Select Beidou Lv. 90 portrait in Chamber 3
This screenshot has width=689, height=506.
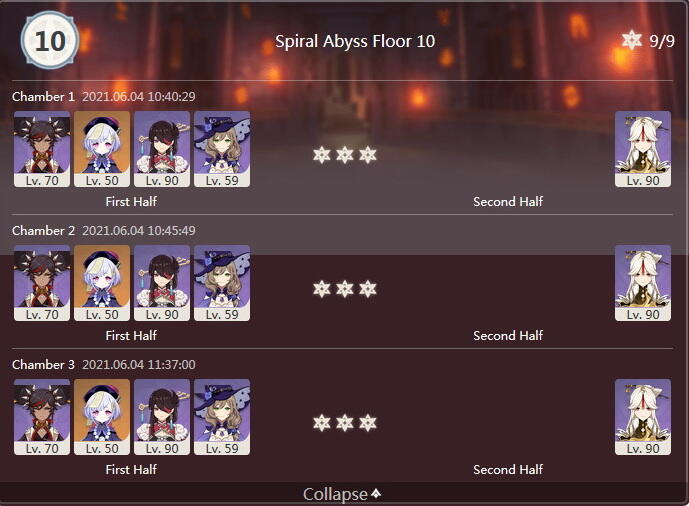point(162,416)
